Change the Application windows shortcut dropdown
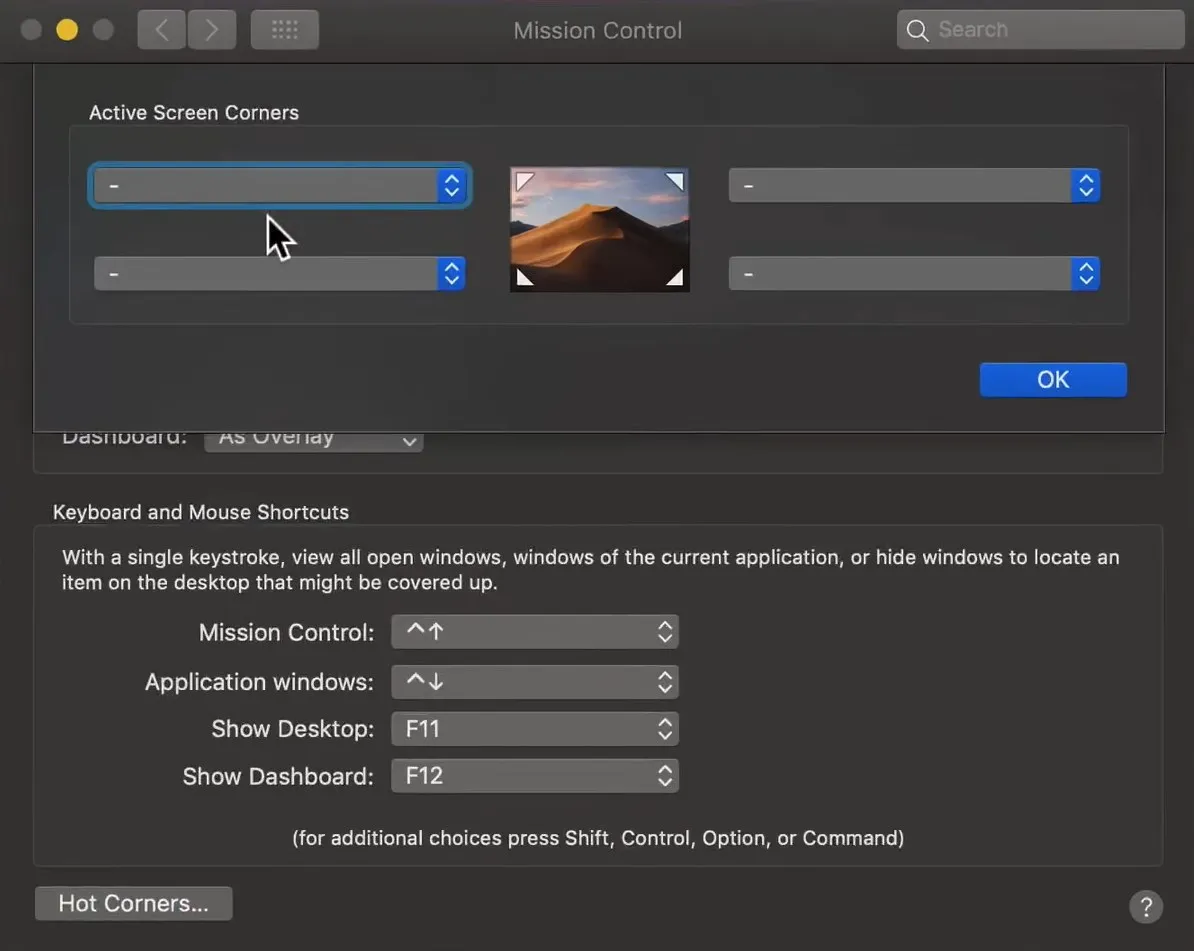This screenshot has height=951, width=1194. tap(535, 682)
